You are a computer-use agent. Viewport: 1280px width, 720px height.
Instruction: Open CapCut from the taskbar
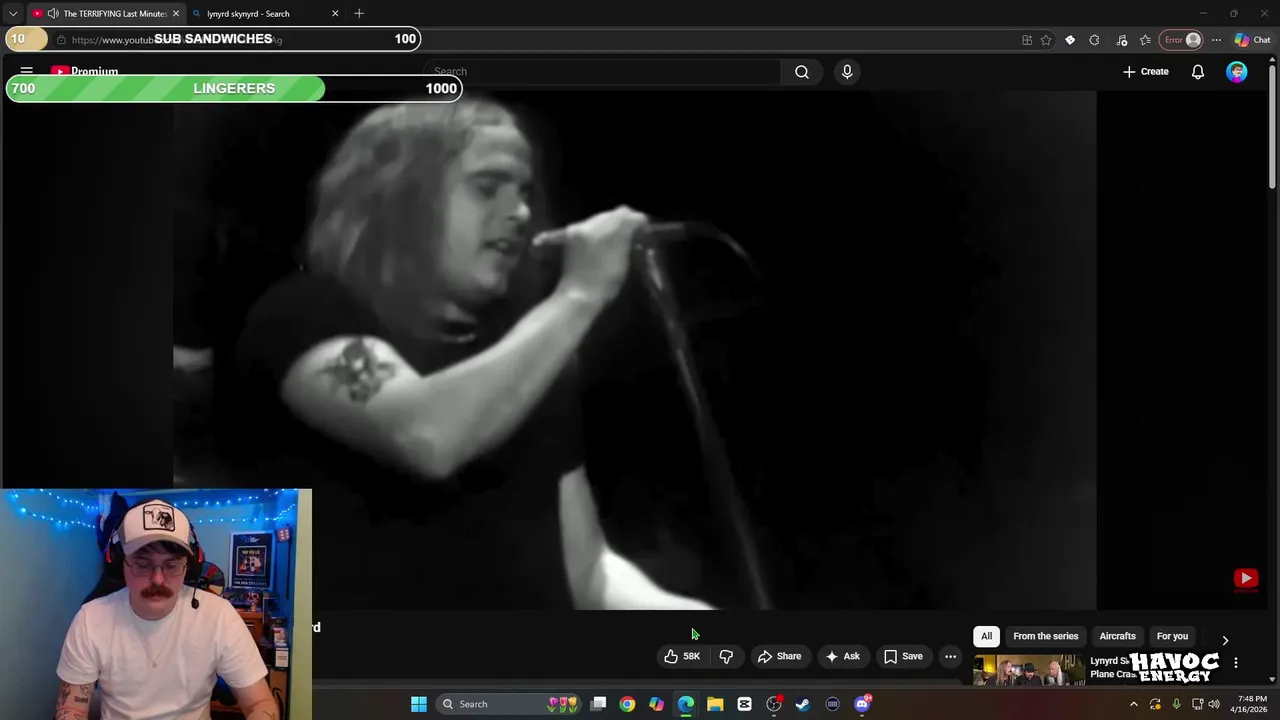744,704
